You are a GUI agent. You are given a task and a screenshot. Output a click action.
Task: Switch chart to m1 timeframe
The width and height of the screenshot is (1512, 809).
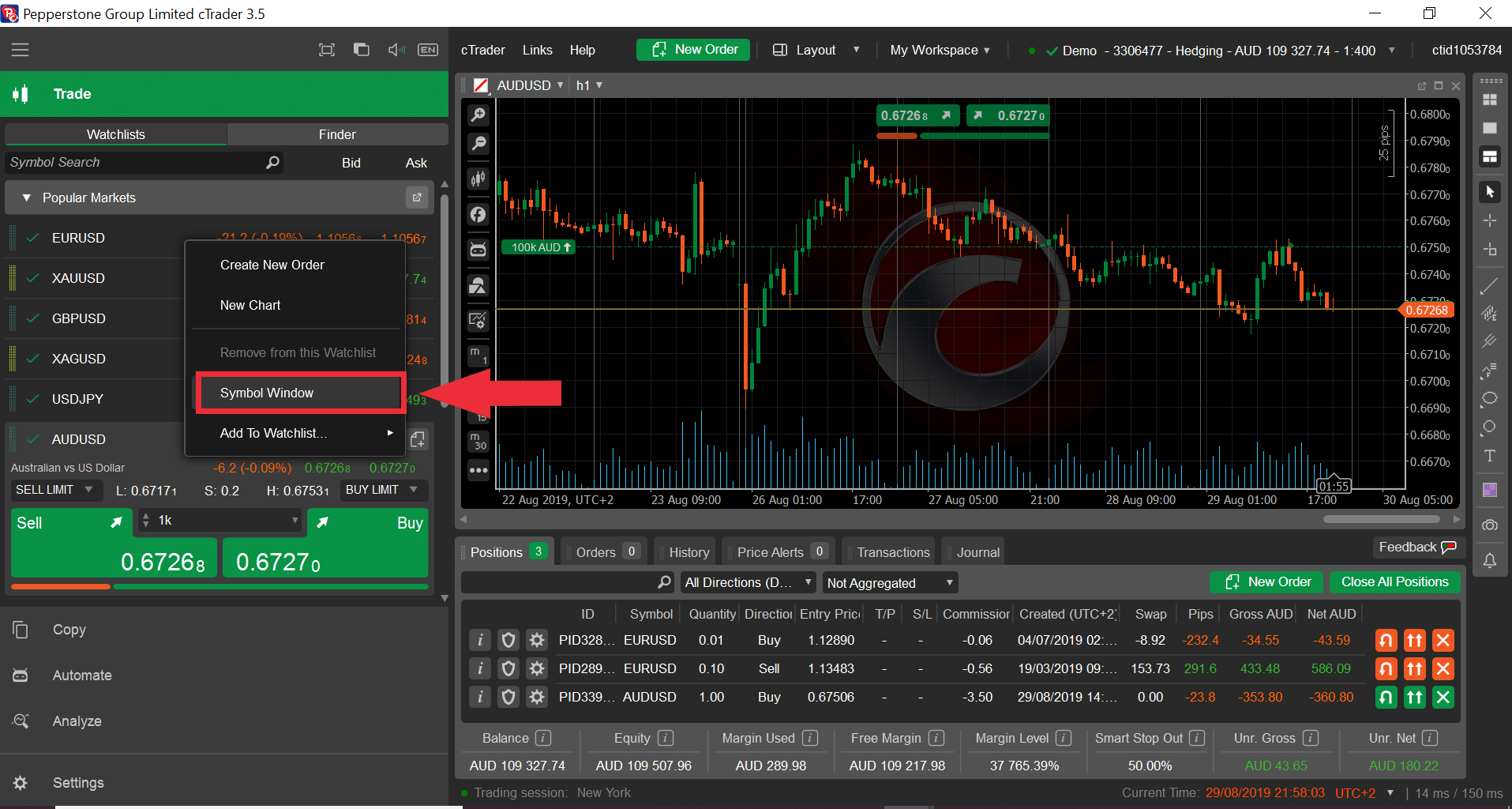pos(478,356)
